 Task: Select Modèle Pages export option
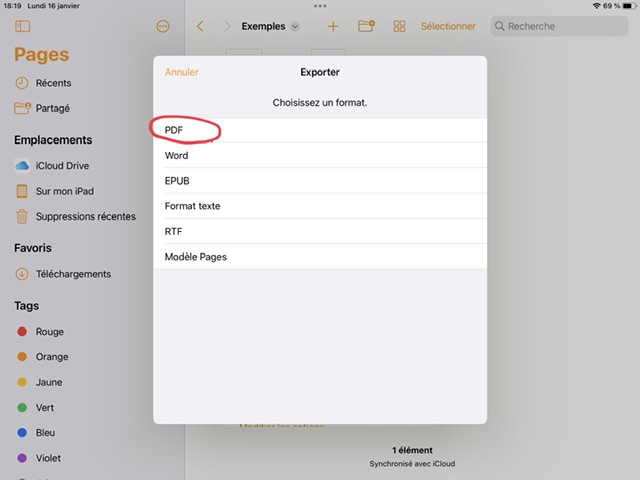320,257
